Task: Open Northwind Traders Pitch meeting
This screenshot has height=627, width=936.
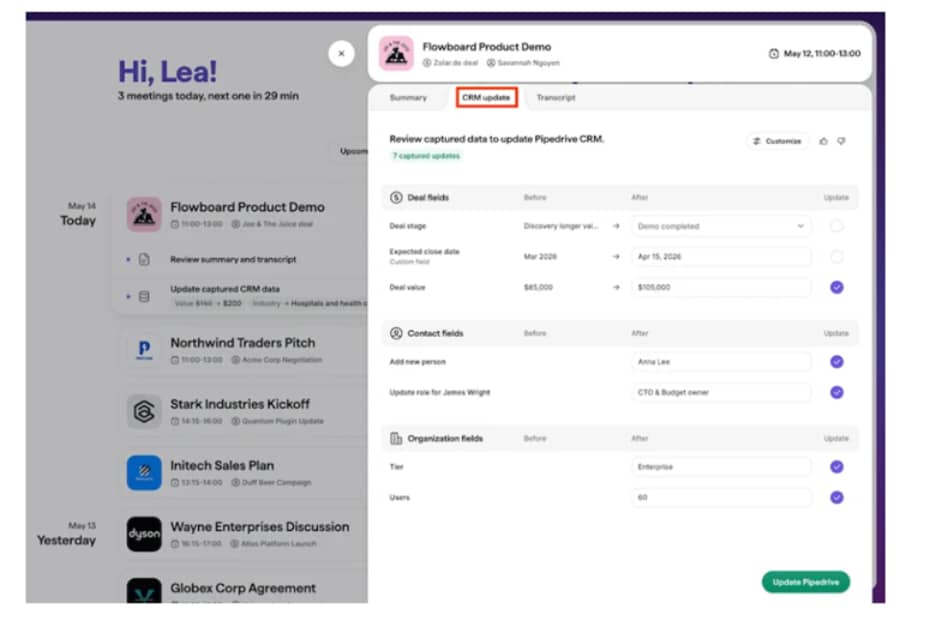Action: pos(242,343)
